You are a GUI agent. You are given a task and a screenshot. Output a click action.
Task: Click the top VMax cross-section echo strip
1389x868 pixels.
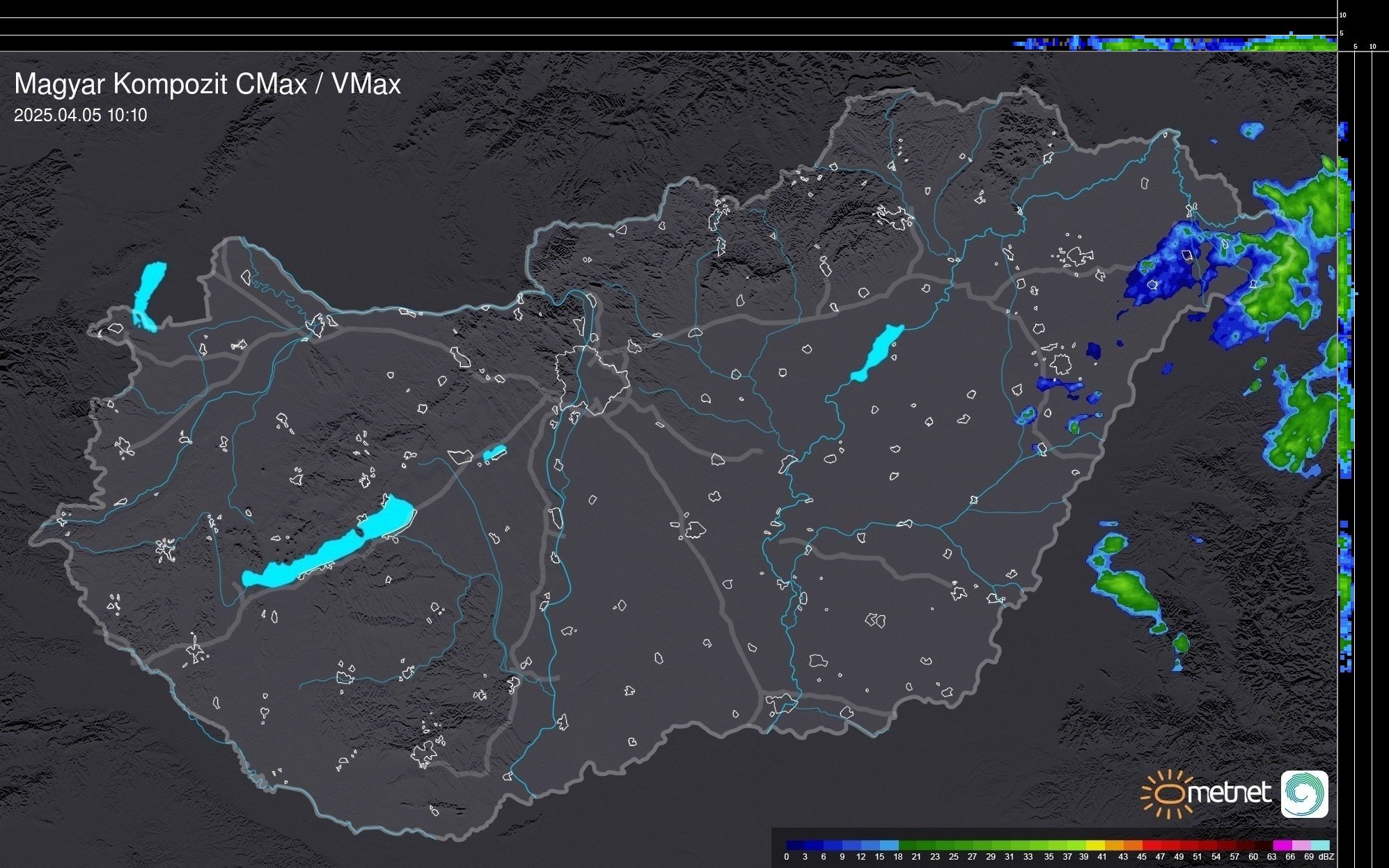(x=1177, y=44)
